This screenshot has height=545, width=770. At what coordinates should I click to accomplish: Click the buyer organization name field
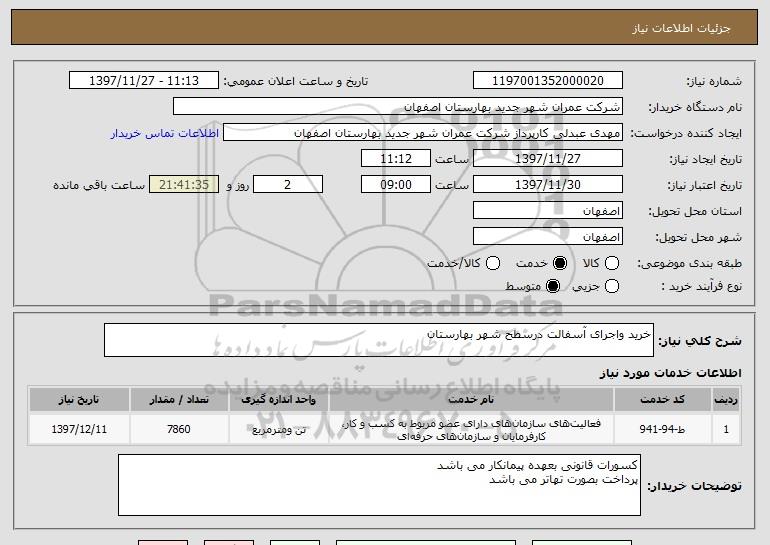click(398, 107)
